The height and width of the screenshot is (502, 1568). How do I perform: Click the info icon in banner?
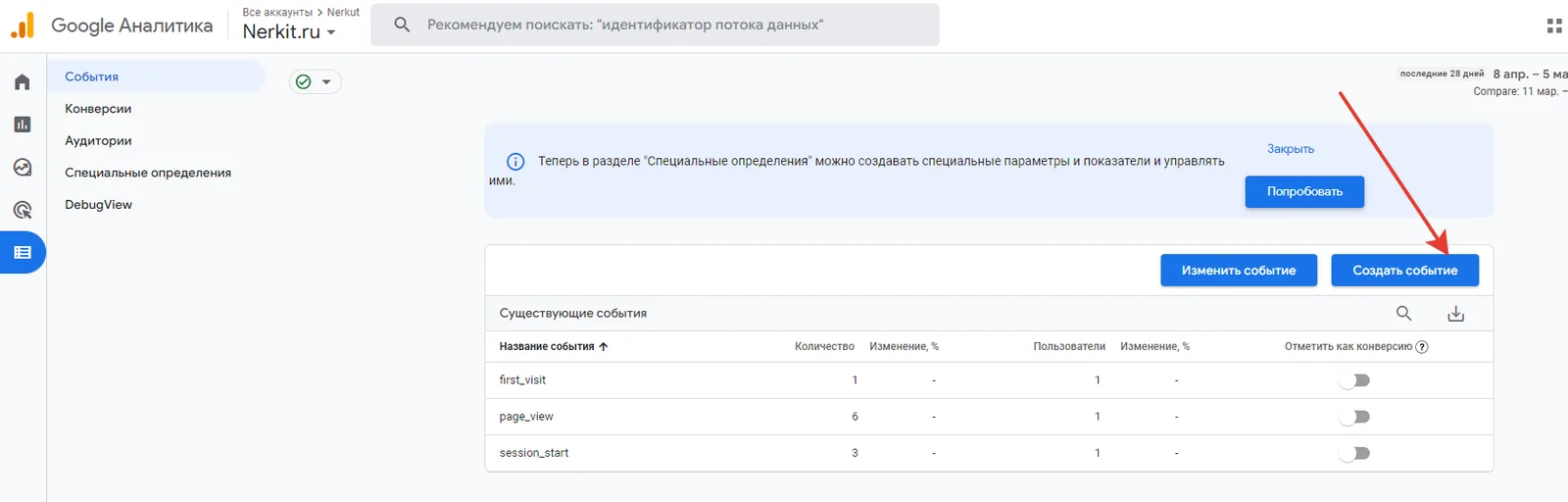pyautogui.click(x=514, y=162)
